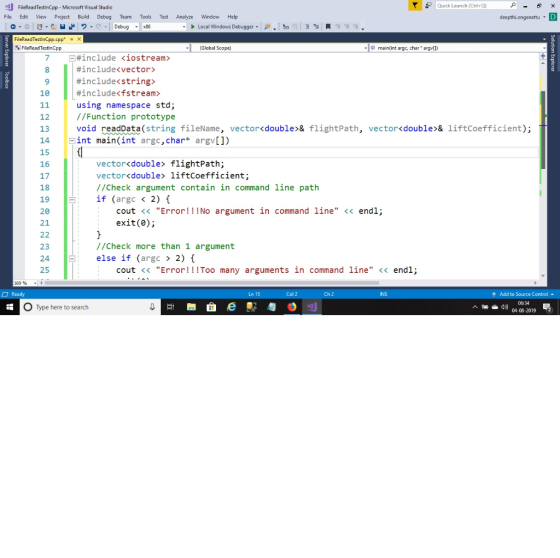
Task: Click the vertical scrollbar thumb
Action: (543, 130)
